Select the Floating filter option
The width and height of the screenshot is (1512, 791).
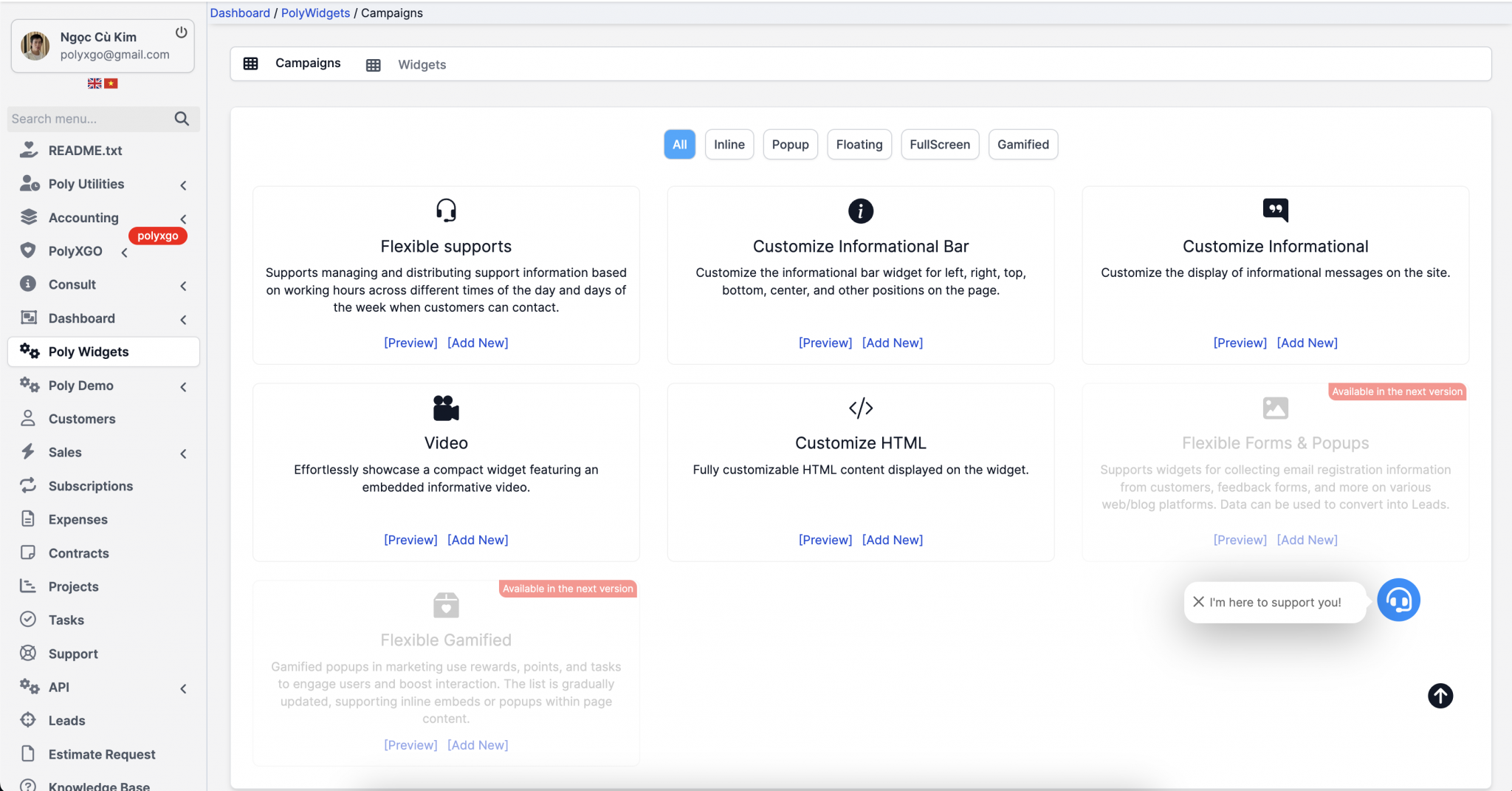click(x=859, y=144)
